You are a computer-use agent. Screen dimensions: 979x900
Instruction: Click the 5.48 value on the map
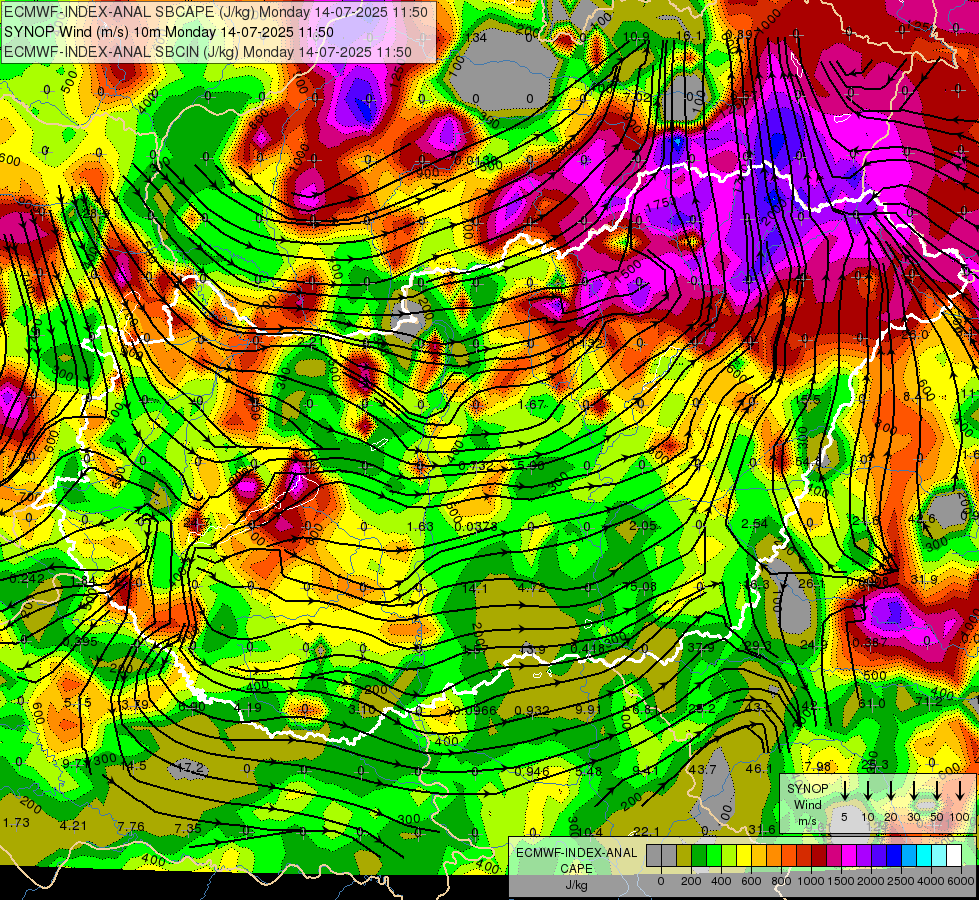click(589, 771)
